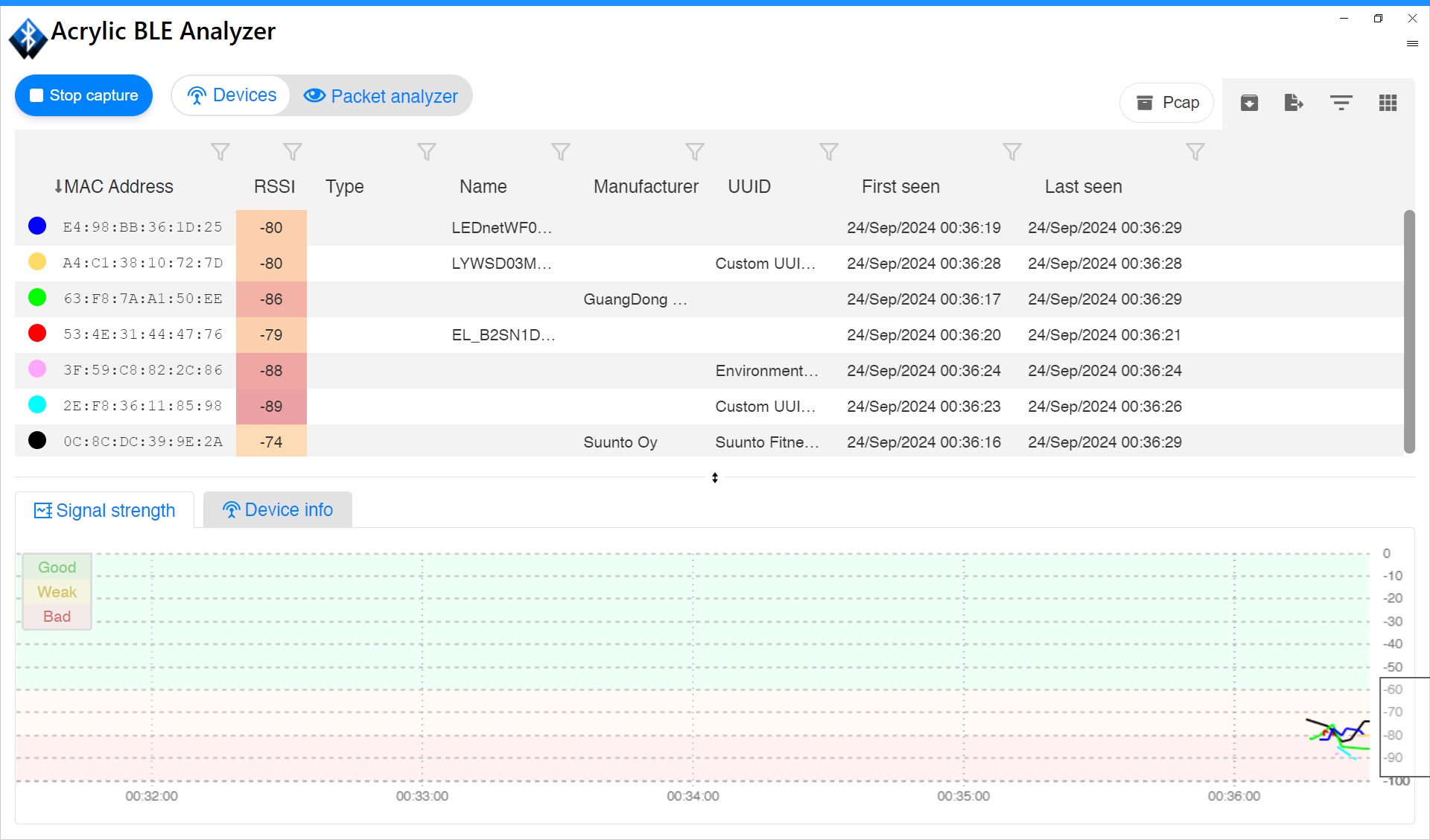
Task: Toggle the Stop capture button
Action: [83, 95]
